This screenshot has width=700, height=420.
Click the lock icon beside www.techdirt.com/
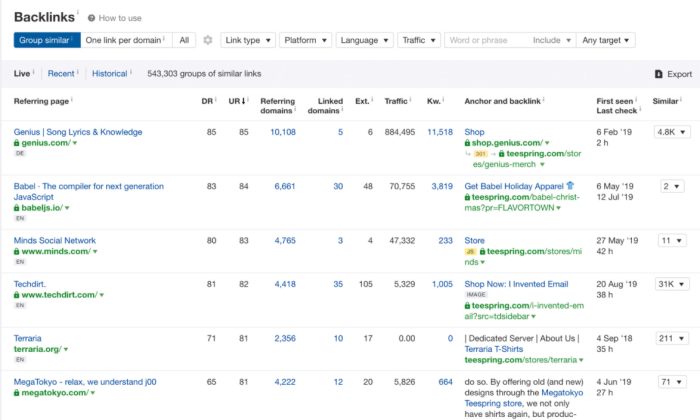[x=17, y=295]
